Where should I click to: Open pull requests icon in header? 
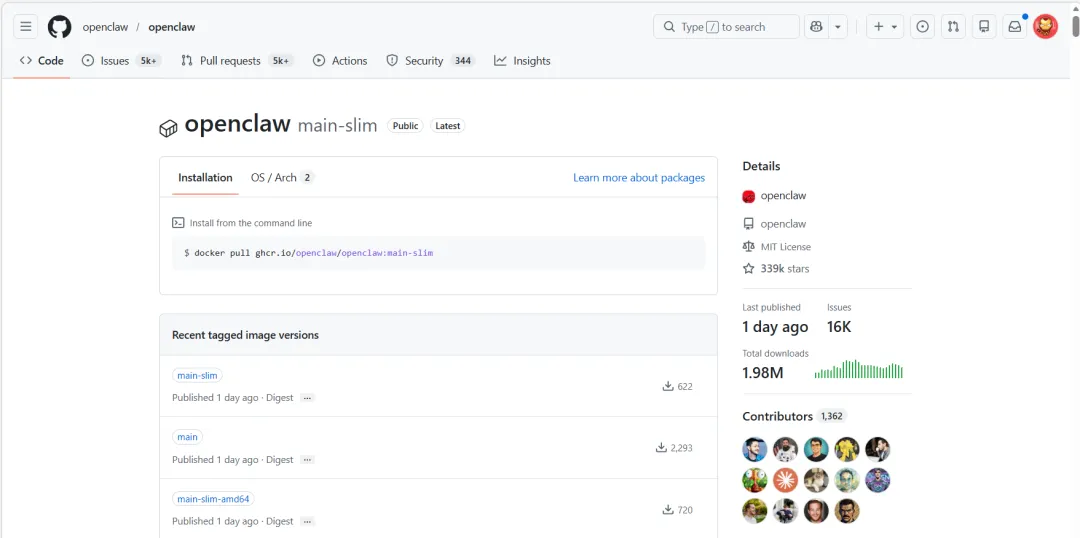953,27
